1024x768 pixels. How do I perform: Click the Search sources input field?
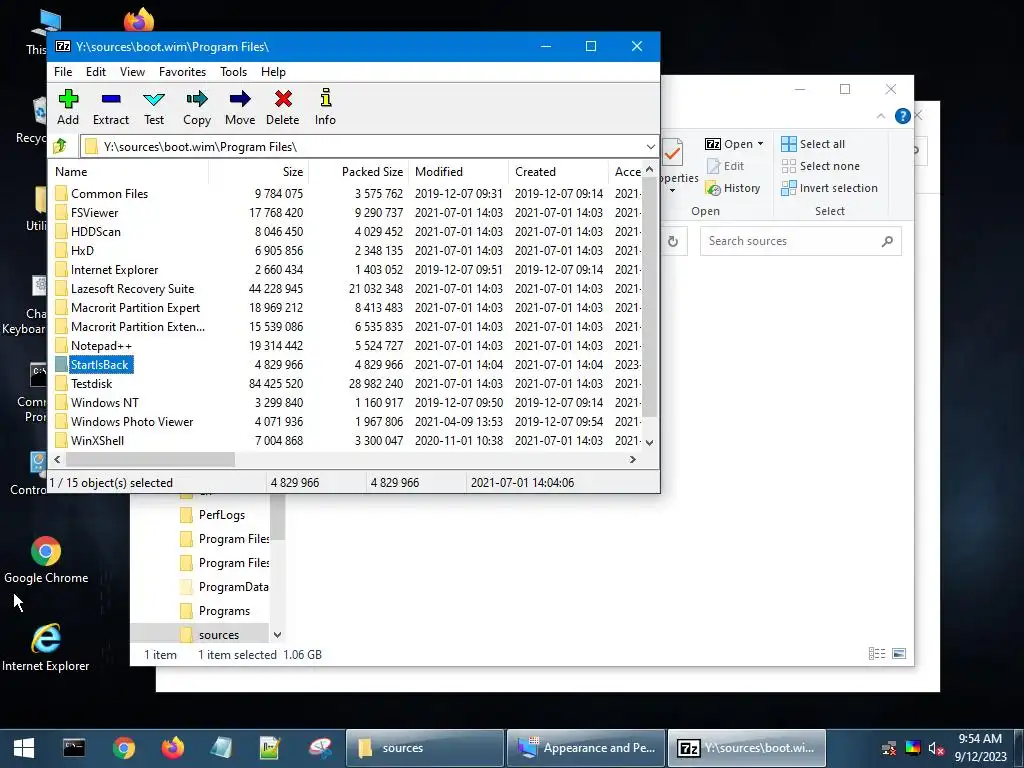801,242
